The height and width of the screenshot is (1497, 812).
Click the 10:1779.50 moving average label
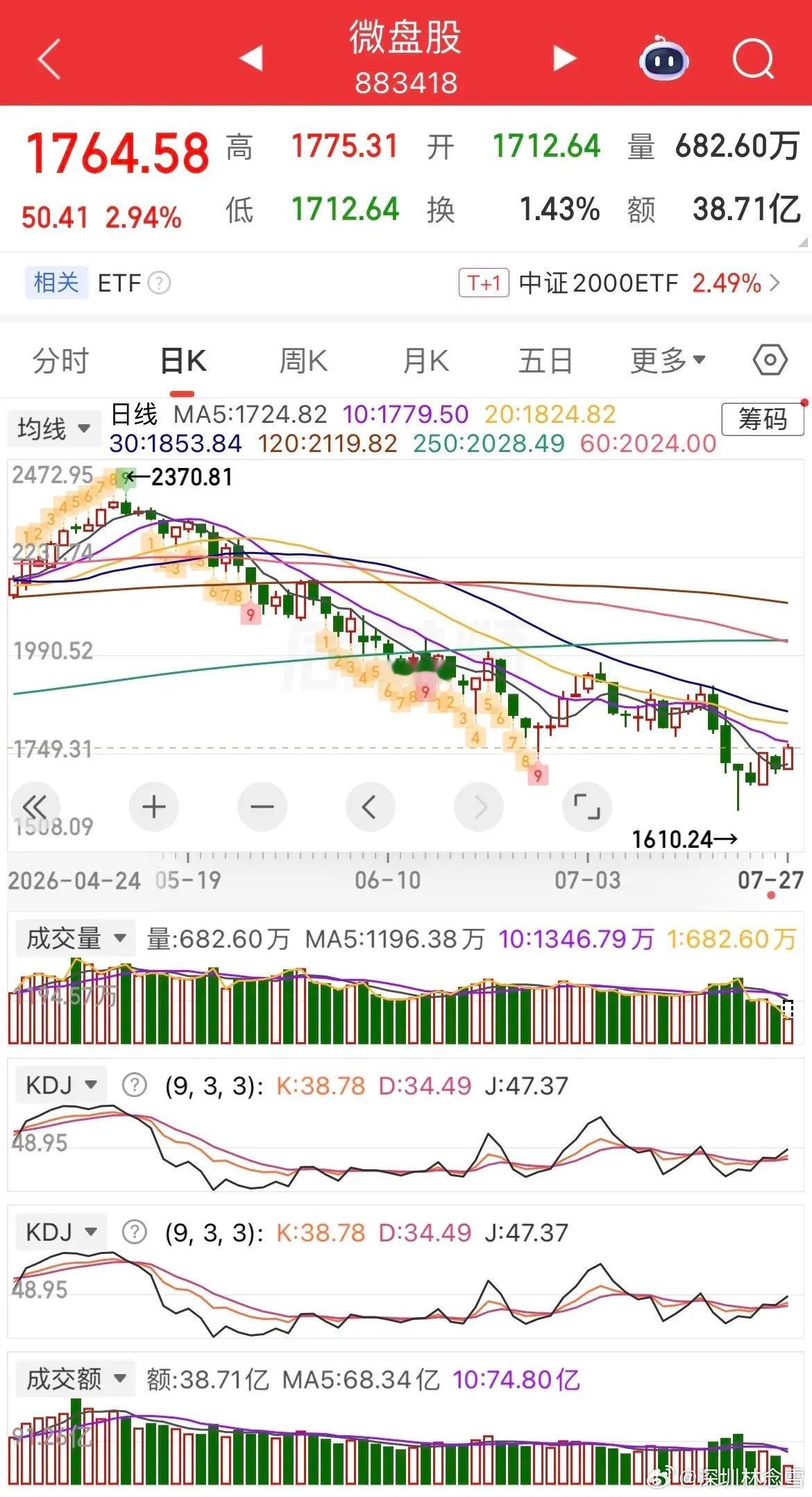[x=405, y=415]
